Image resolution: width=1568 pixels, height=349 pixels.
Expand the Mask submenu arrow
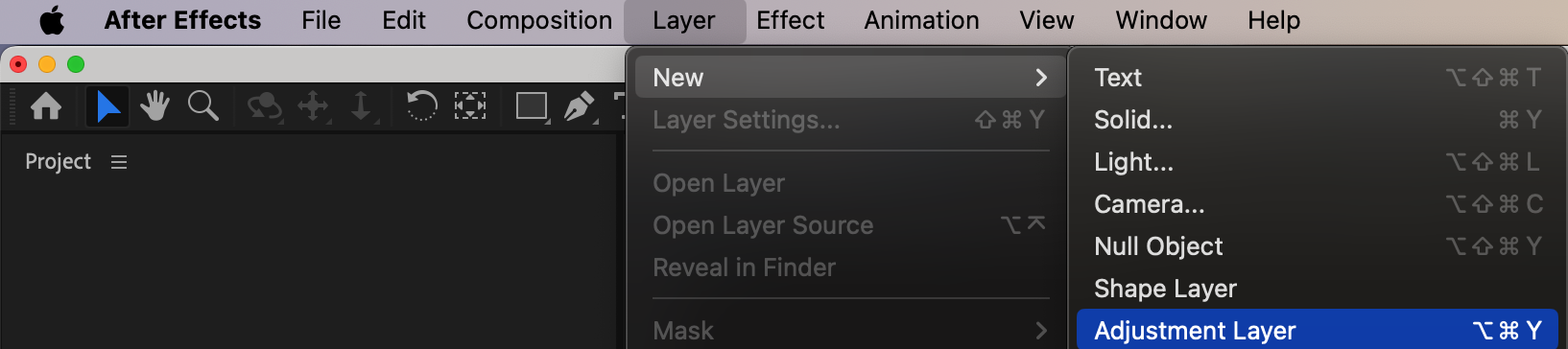coord(1041,331)
